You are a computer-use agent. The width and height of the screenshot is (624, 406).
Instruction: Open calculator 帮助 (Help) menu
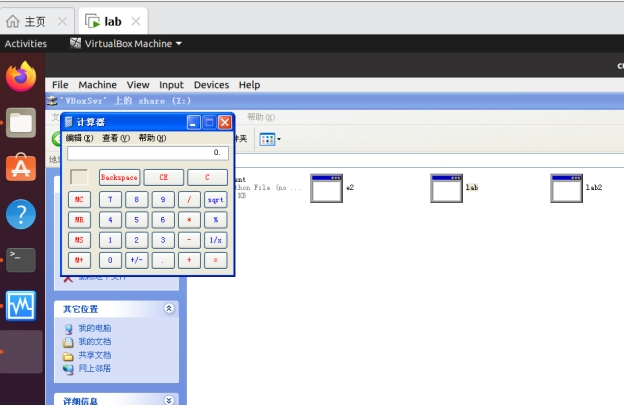coord(152,138)
